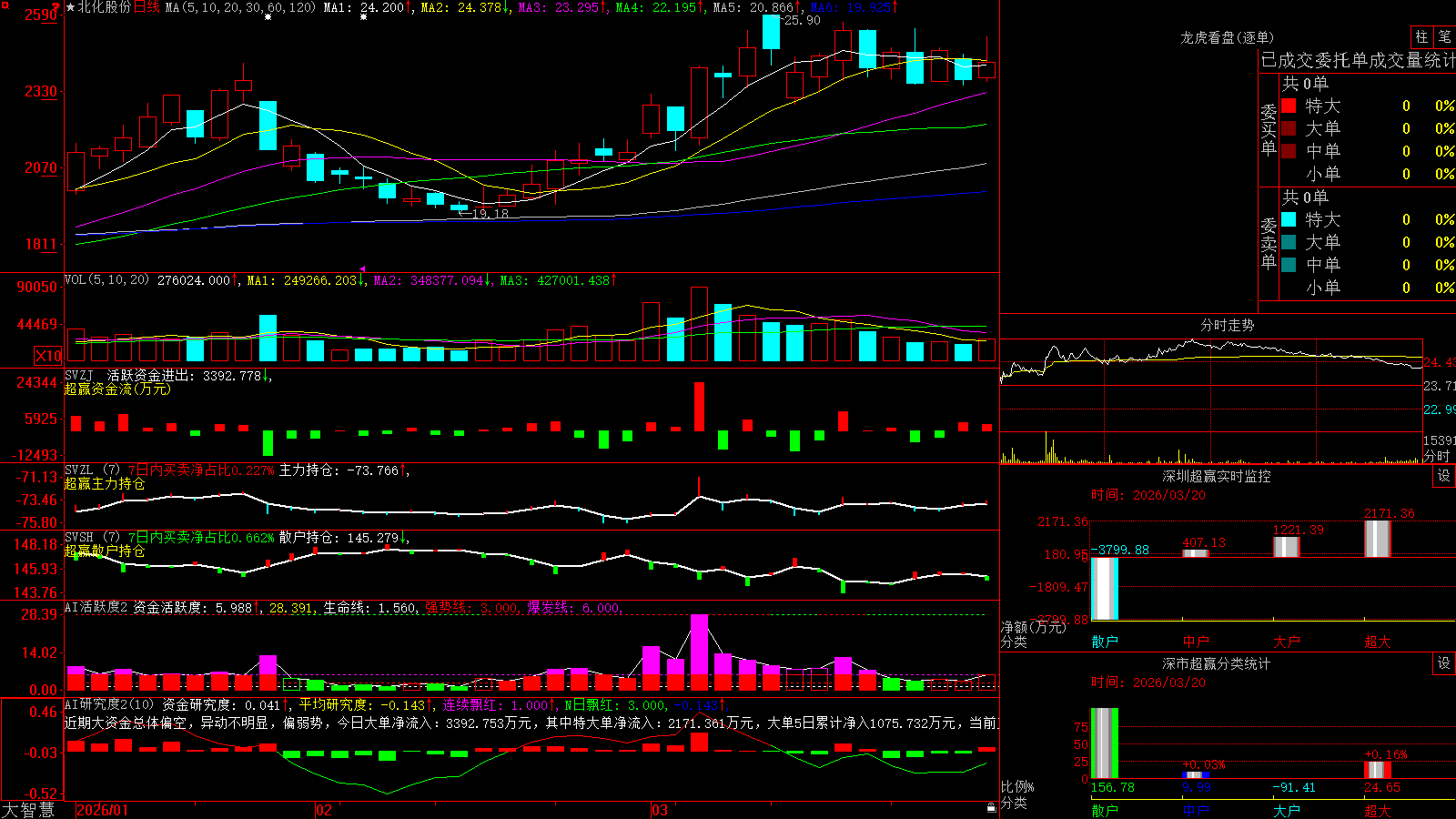1456x819 pixels.
Task: Click the MA1: 24.200 value
Action: pos(364,7)
